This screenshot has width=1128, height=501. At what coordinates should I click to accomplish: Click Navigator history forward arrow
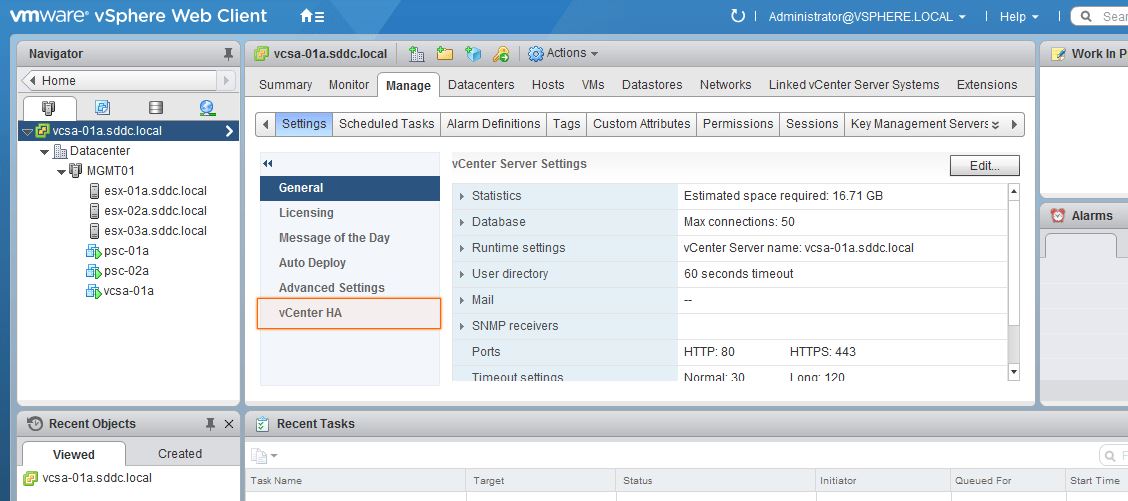coord(227,81)
